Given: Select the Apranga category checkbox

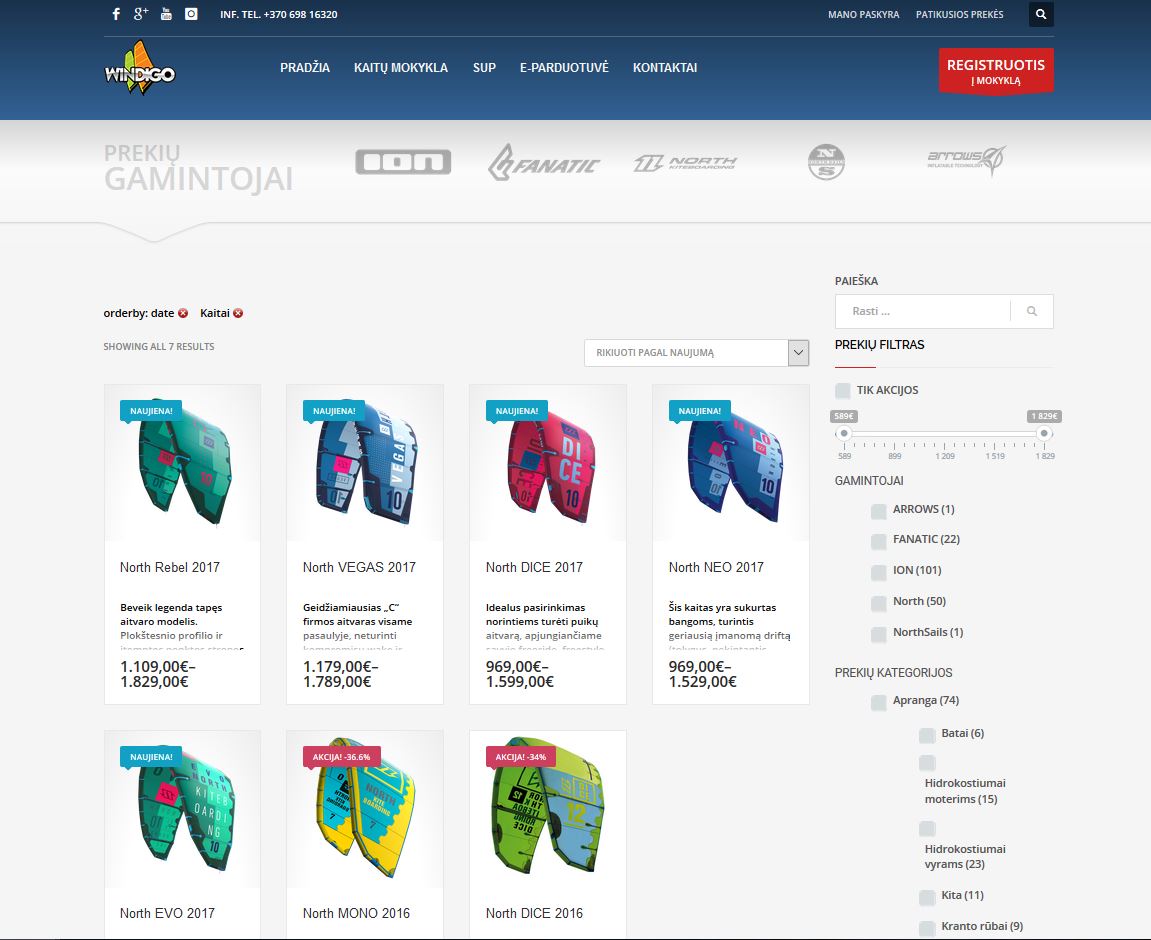Looking at the screenshot, I should tap(878, 702).
